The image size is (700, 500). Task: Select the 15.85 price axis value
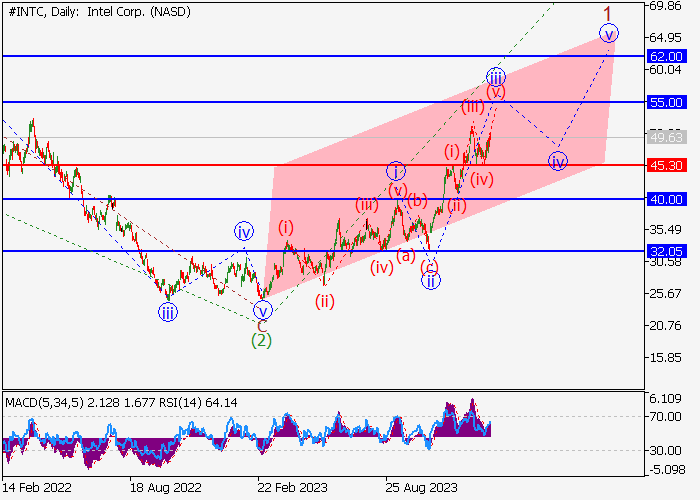click(665, 358)
